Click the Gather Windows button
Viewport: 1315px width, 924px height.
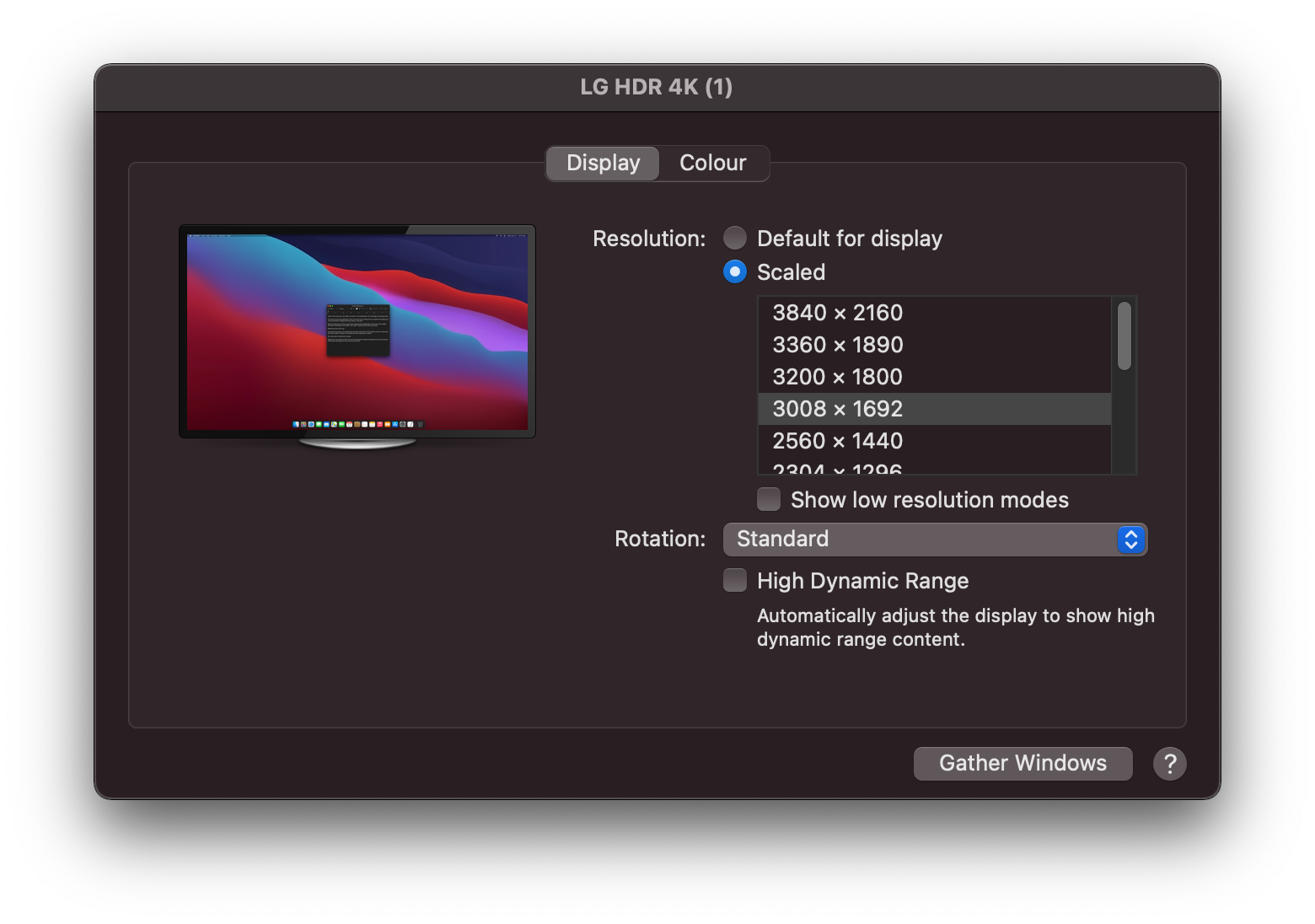pyautogui.click(x=1022, y=763)
